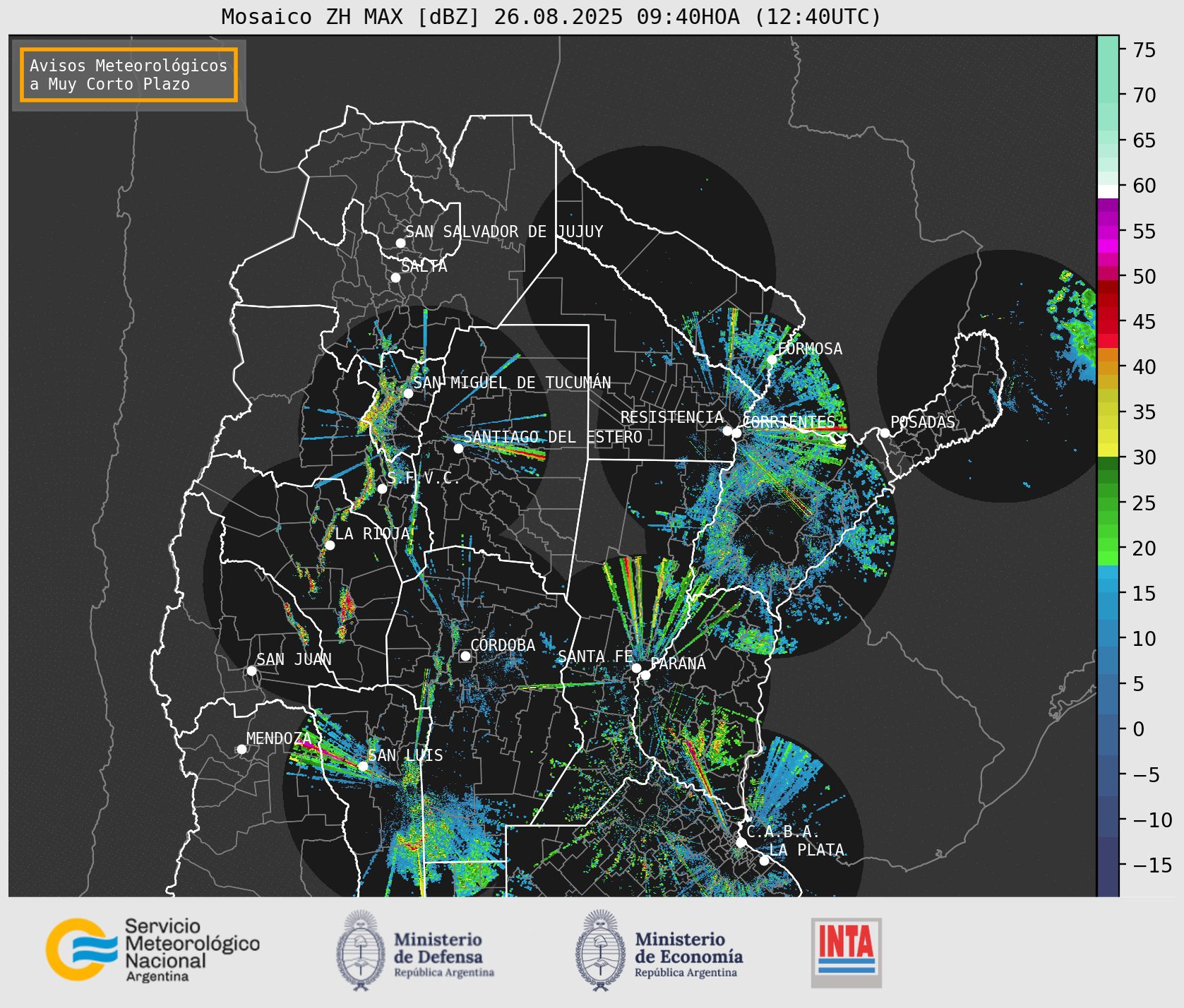
Task: Click the La Rioja city marker
Action: point(330,545)
